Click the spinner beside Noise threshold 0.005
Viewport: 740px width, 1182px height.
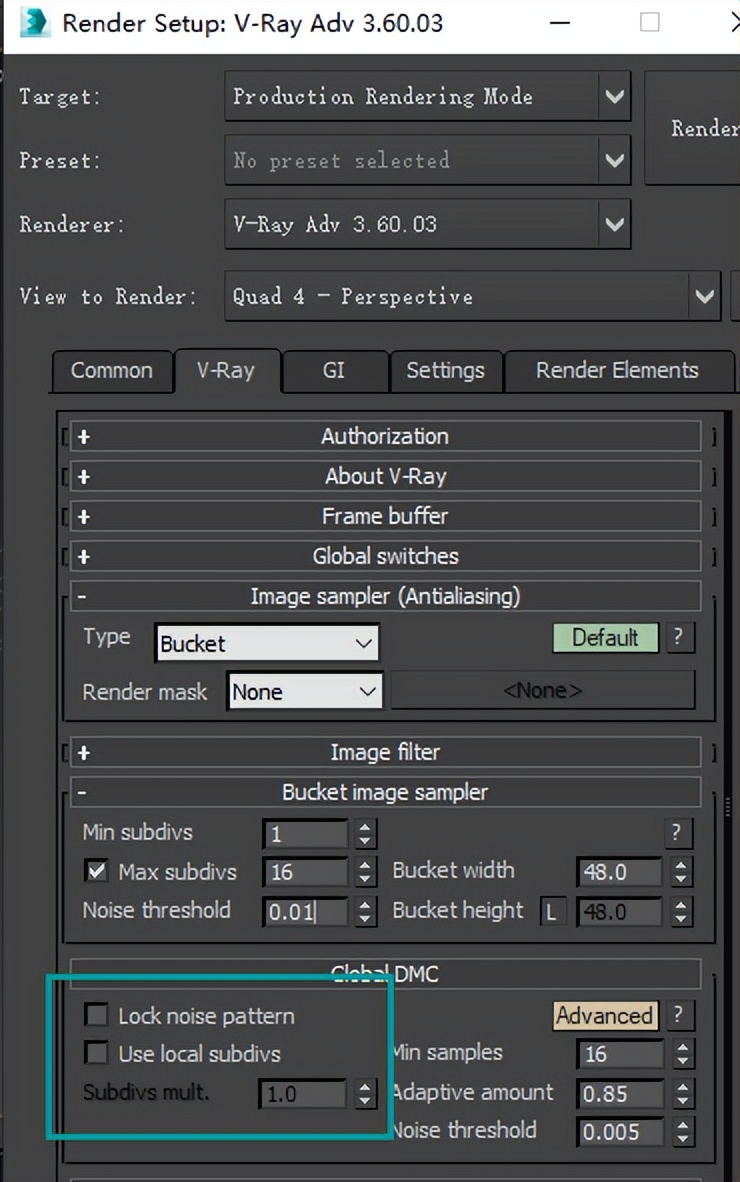pos(682,1131)
